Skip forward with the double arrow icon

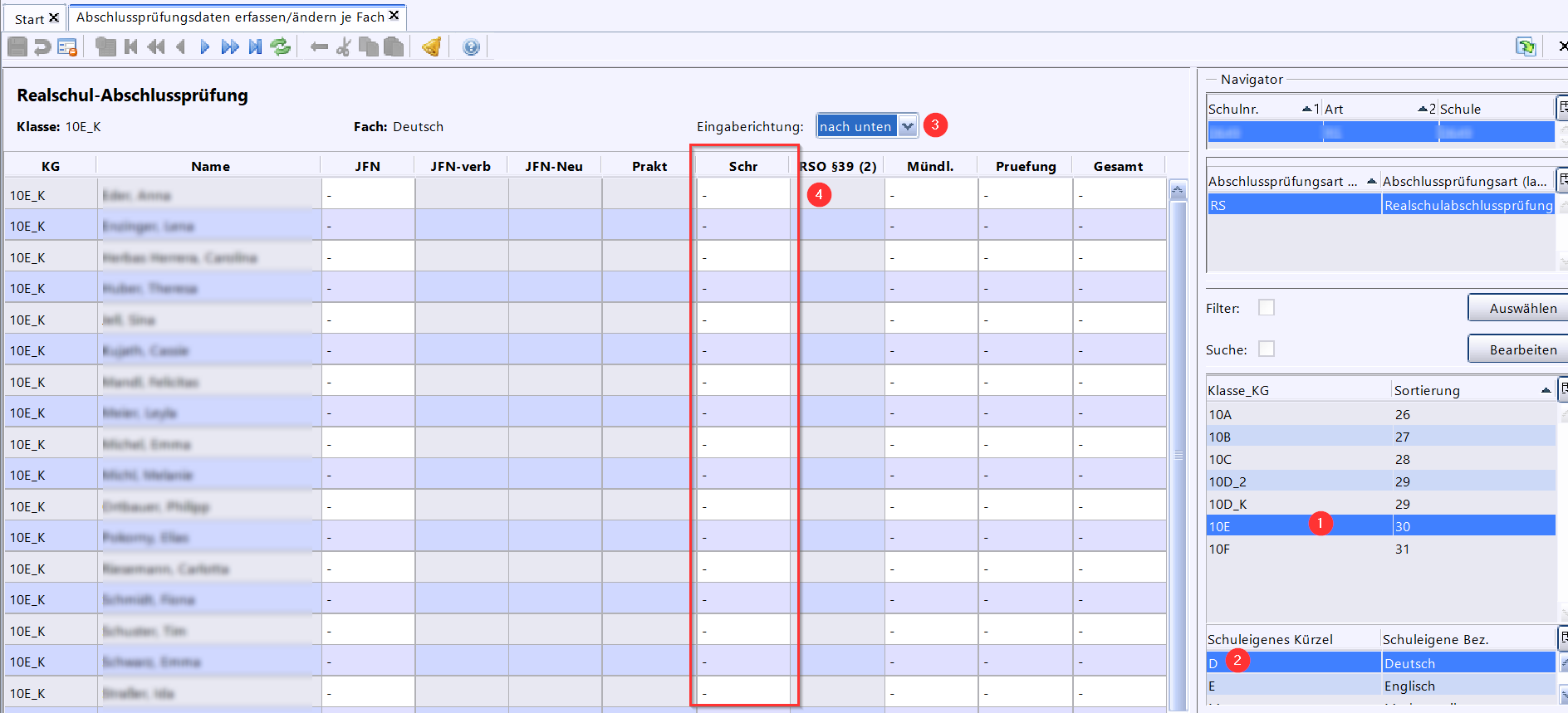230,47
